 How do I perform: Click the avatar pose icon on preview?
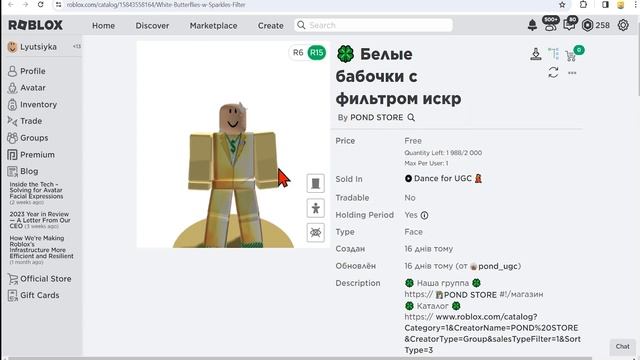[x=316, y=208]
